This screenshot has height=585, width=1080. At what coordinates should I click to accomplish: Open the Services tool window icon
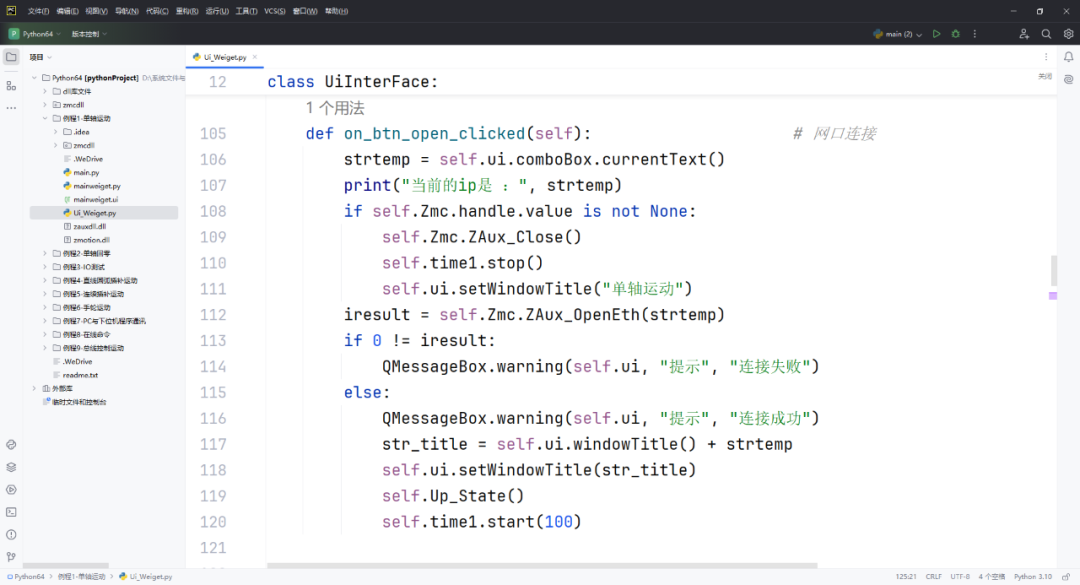click(x=9, y=467)
